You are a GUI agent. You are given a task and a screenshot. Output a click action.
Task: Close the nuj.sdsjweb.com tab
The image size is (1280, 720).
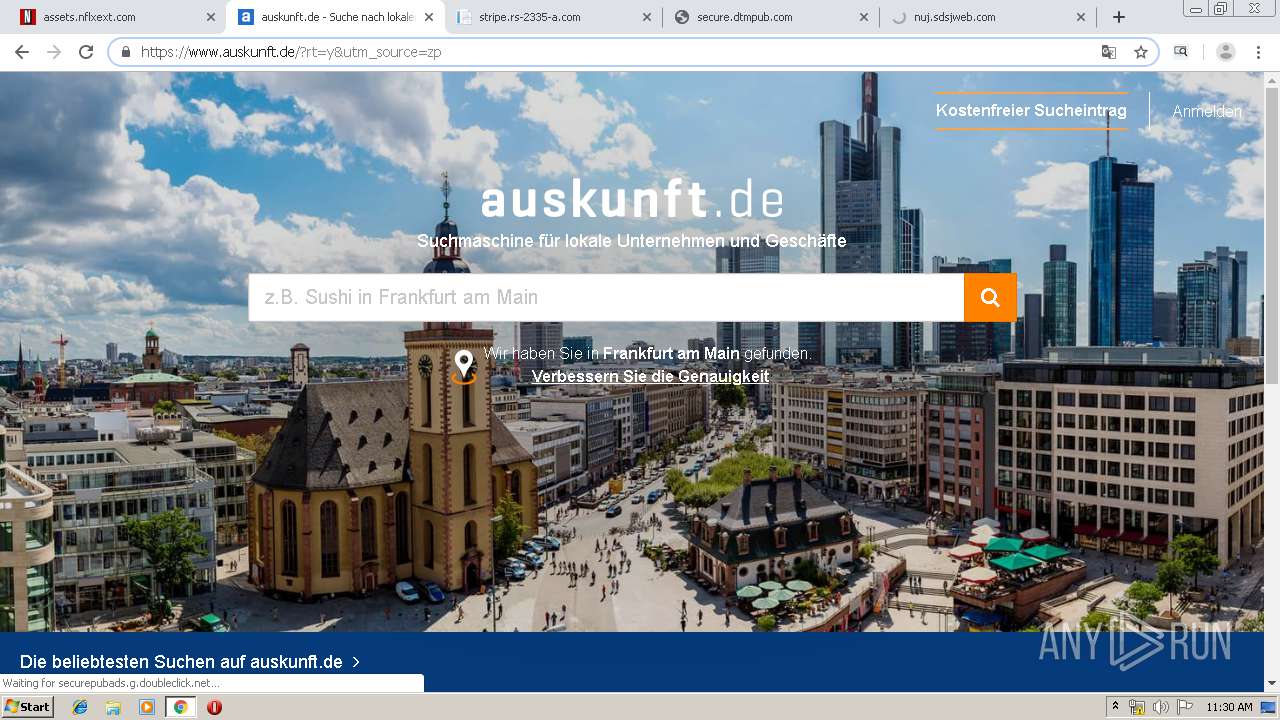(x=1081, y=17)
